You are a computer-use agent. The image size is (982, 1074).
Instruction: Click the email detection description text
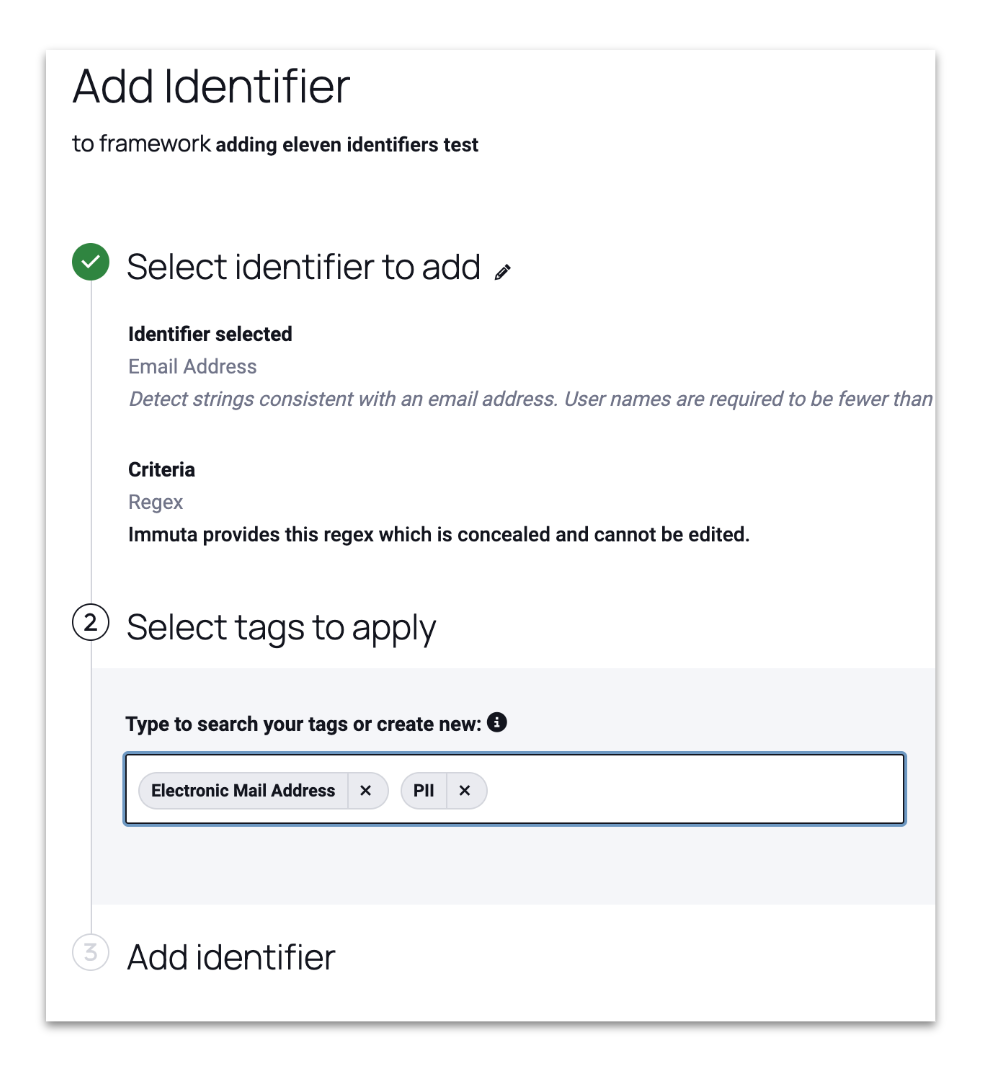pyautogui.click(x=531, y=399)
